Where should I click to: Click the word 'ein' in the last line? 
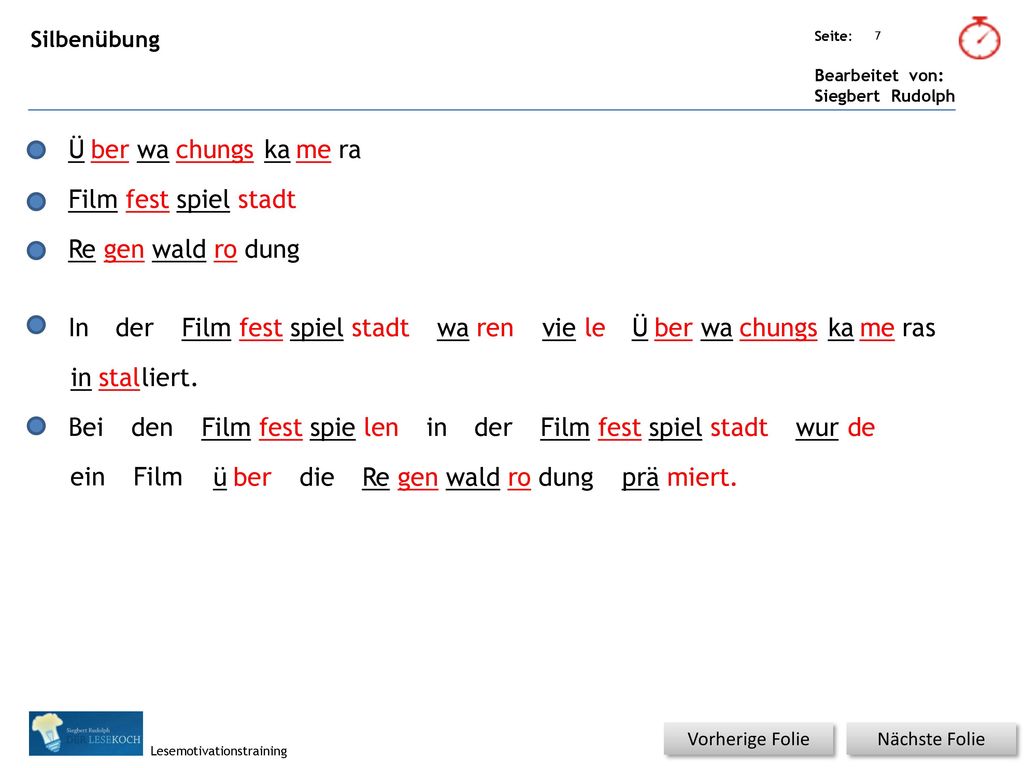(88, 477)
